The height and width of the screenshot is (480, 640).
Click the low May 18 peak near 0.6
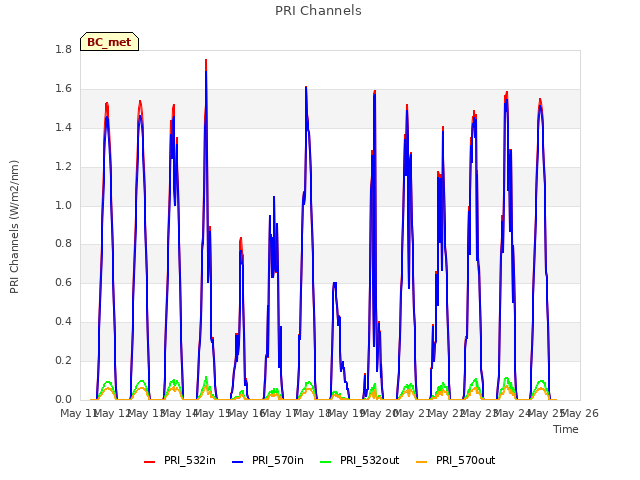[335, 283]
